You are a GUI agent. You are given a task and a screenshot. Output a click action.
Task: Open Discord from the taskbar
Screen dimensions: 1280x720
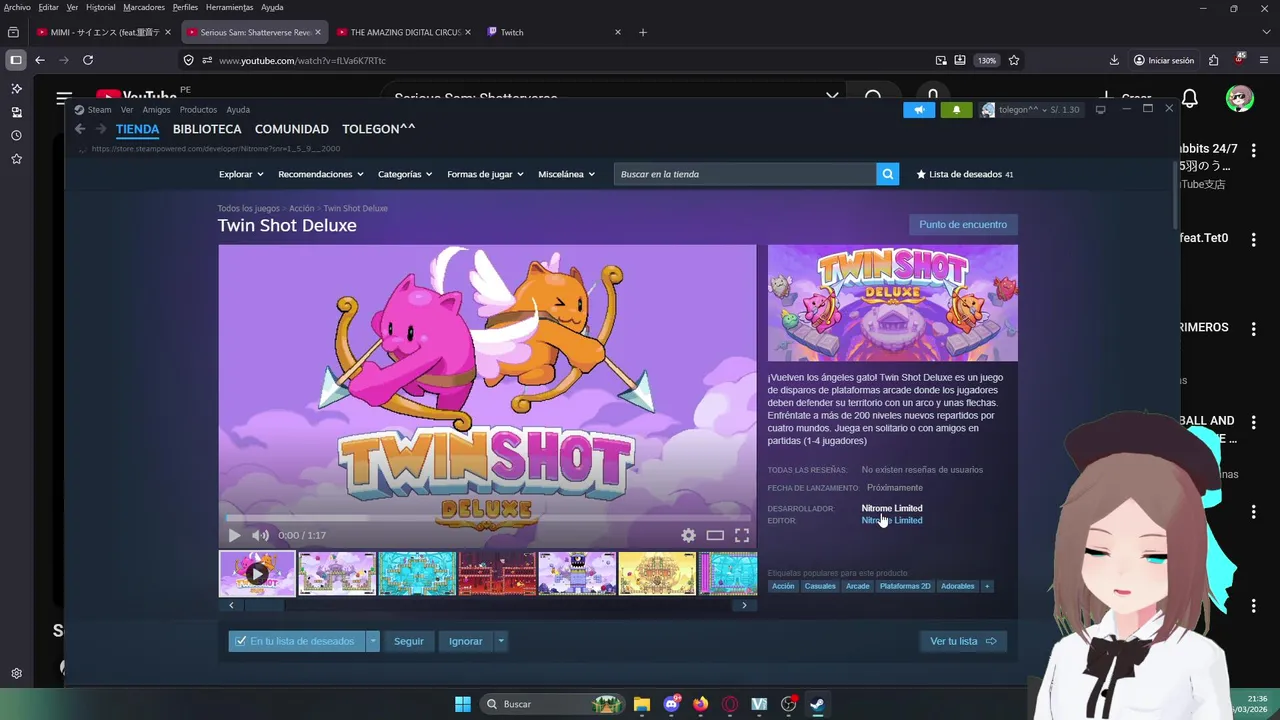click(671, 704)
